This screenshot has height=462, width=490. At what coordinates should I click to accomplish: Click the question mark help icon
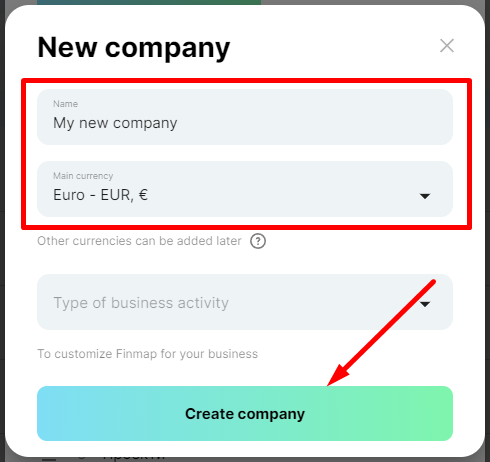click(258, 241)
